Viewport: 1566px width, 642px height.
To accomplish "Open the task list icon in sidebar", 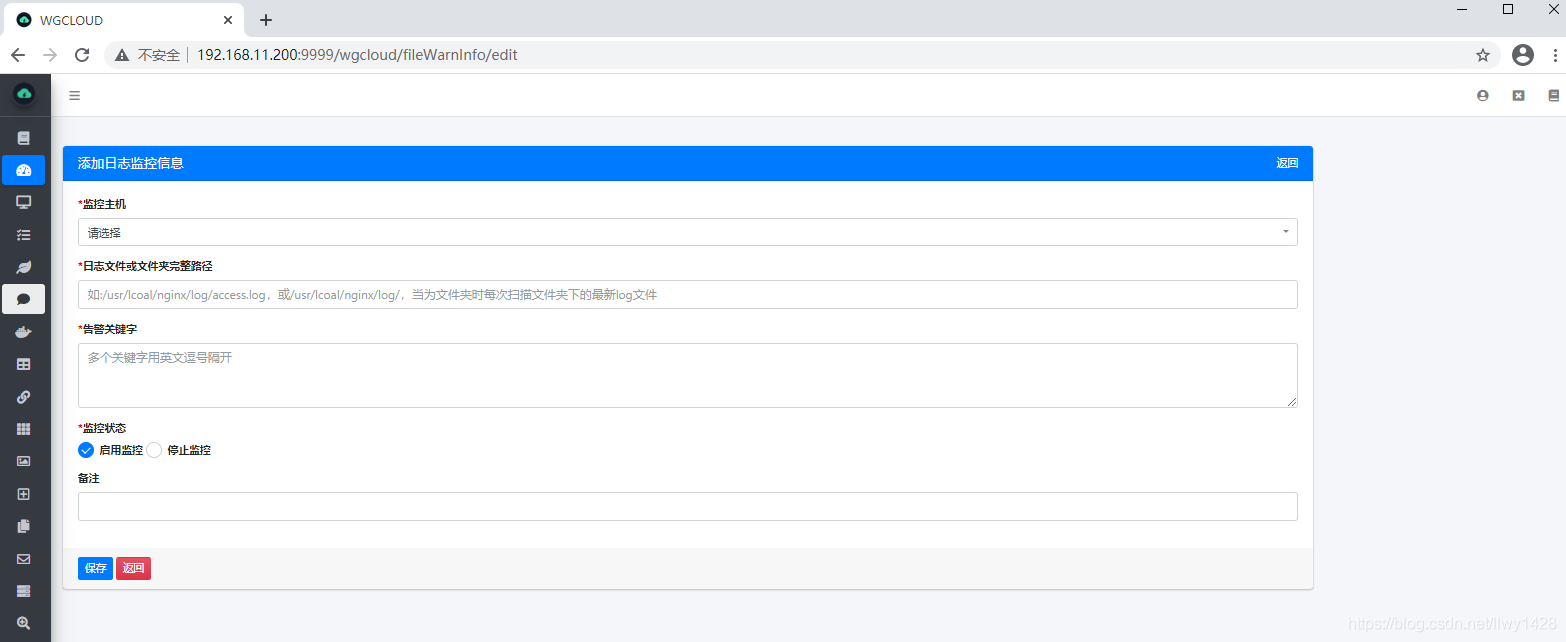I will tap(24, 235).
